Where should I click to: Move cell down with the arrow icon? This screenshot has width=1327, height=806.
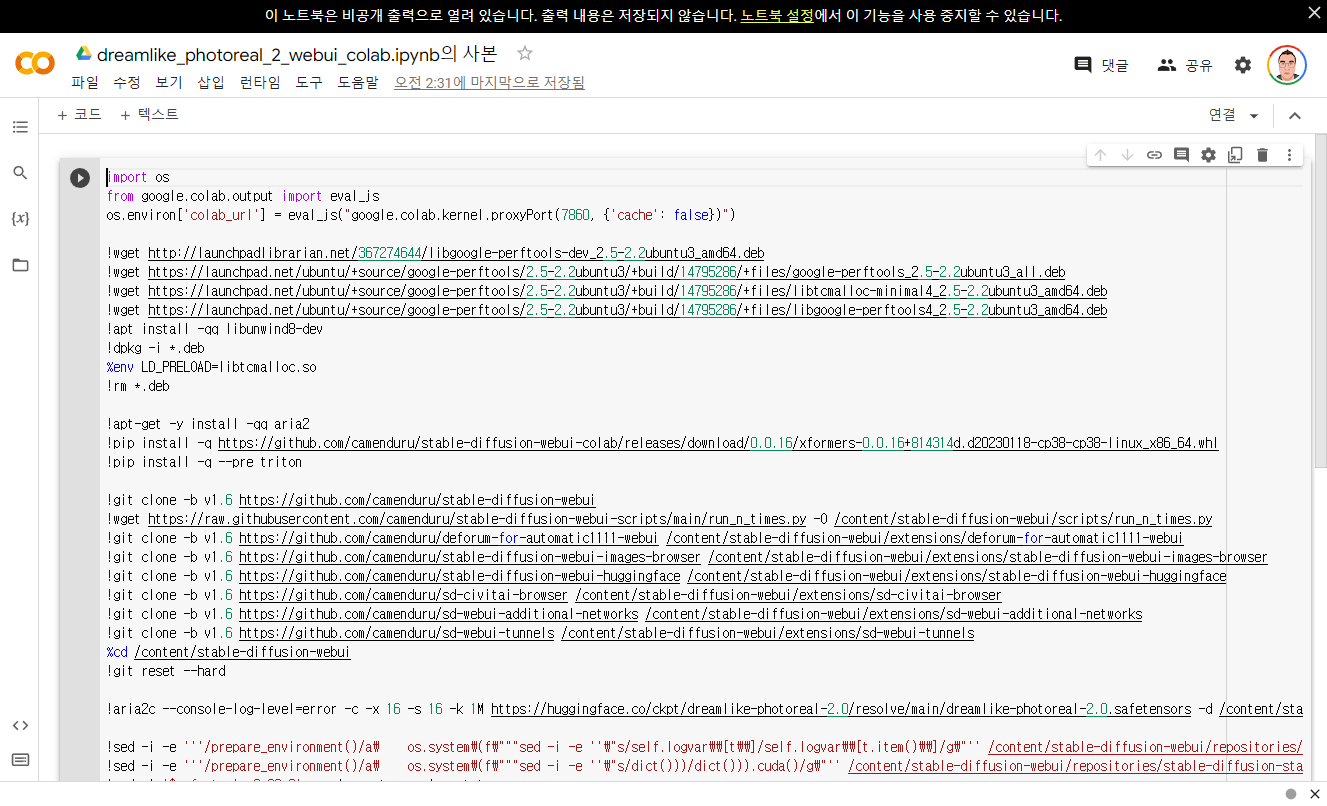coord(1127,155)
